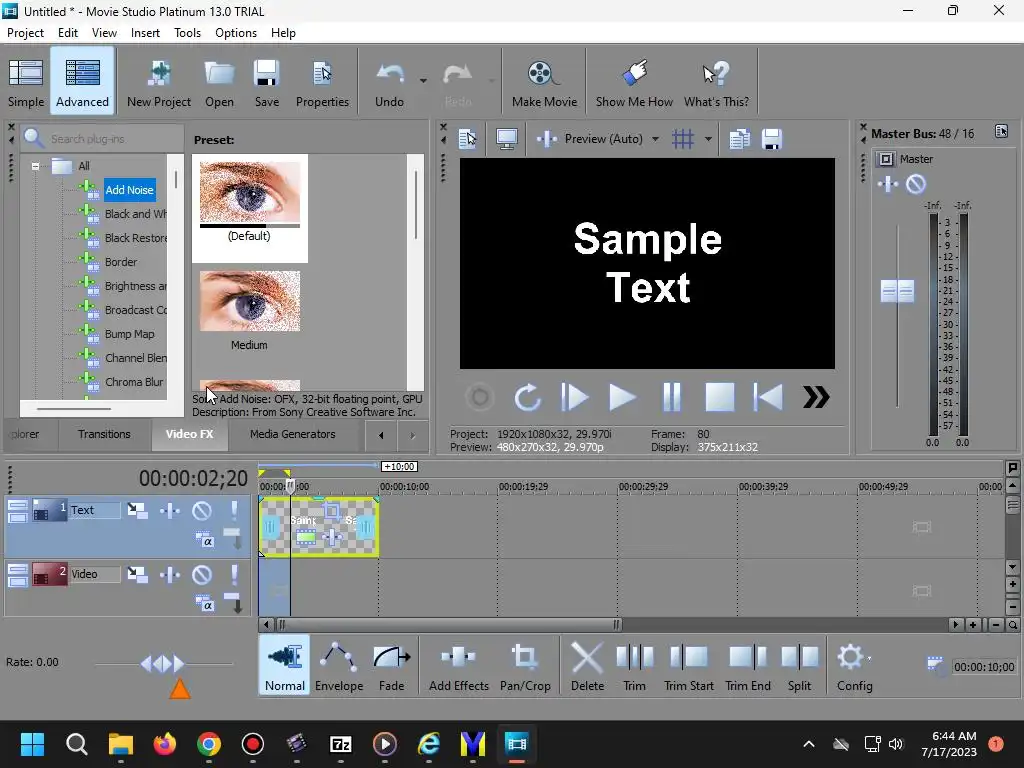Toggle compositing mode on Text track

[x=204, y=540]
